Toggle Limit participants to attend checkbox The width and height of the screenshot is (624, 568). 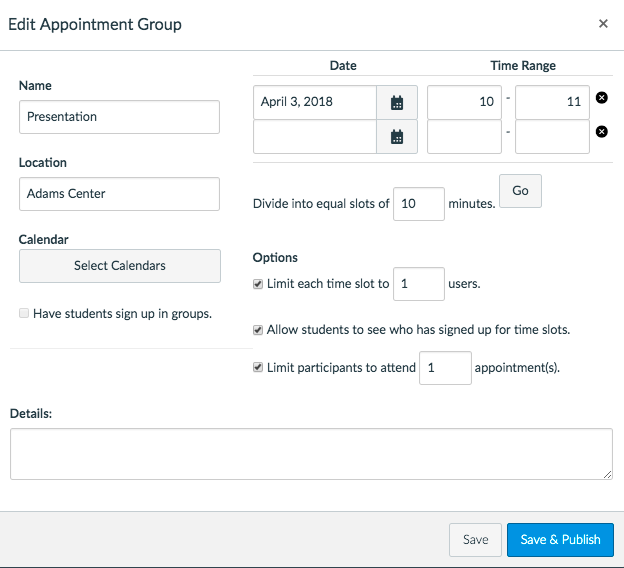click(x=259, y=368)
